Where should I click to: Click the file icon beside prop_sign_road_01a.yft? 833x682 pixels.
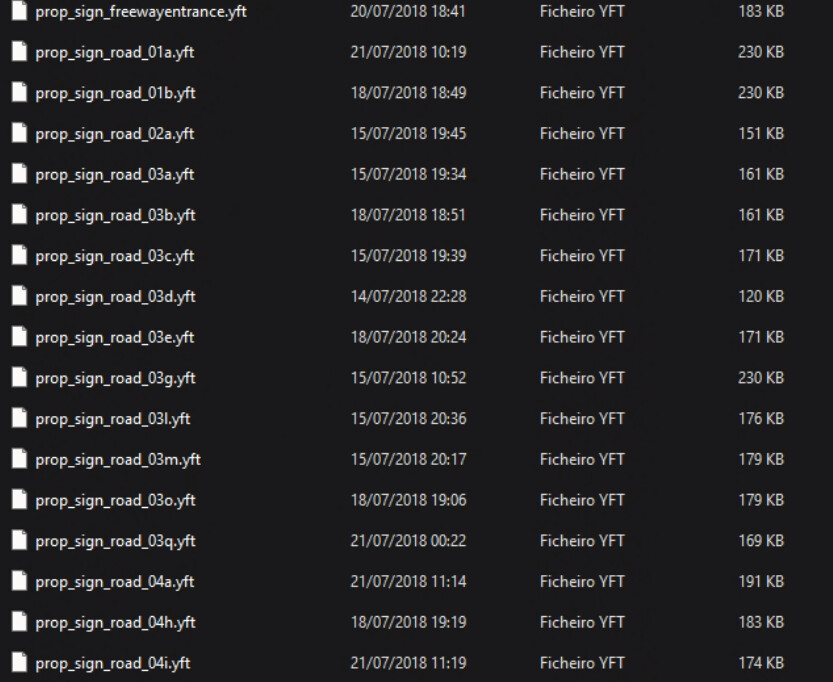click(20, 52)
